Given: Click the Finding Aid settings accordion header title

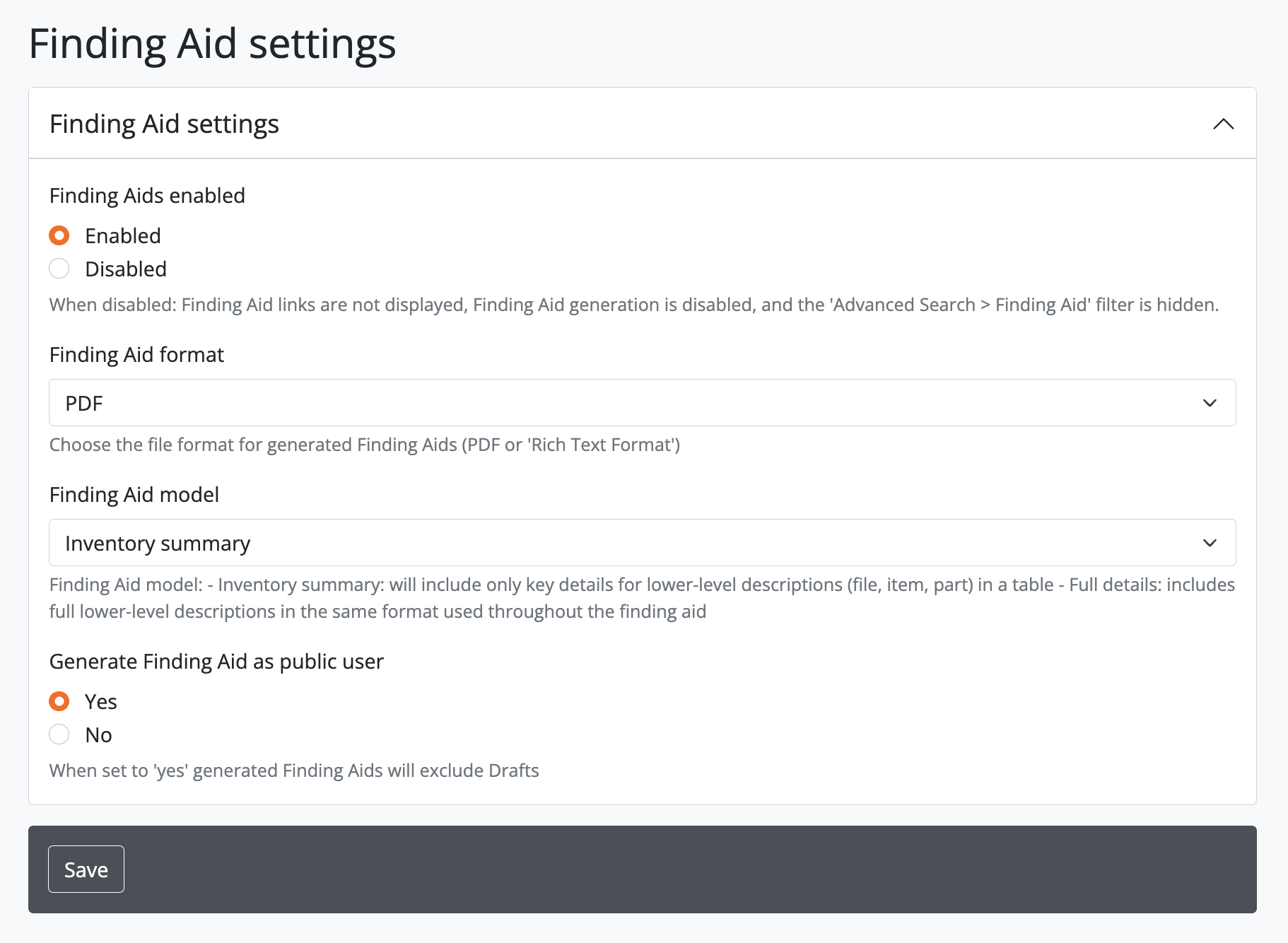Looking at the screenshot, I should click(164, 124).
